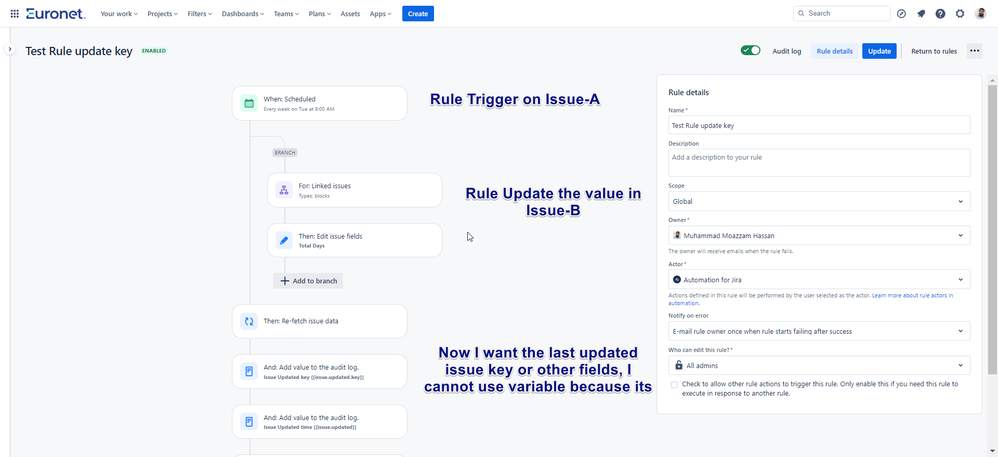Click the vertical scrollbar on the right
The width and height of the screenshot is (998, 457).
coord(992,229)
